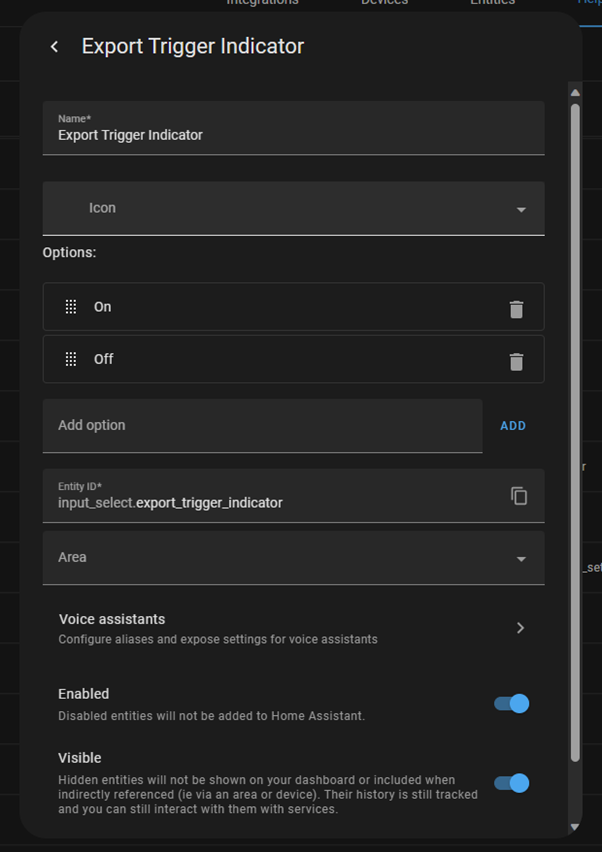Image resolution: width=602 pixels, height=852 pixels.
Task: Click the back arrow icon
Action: [54, 47]
